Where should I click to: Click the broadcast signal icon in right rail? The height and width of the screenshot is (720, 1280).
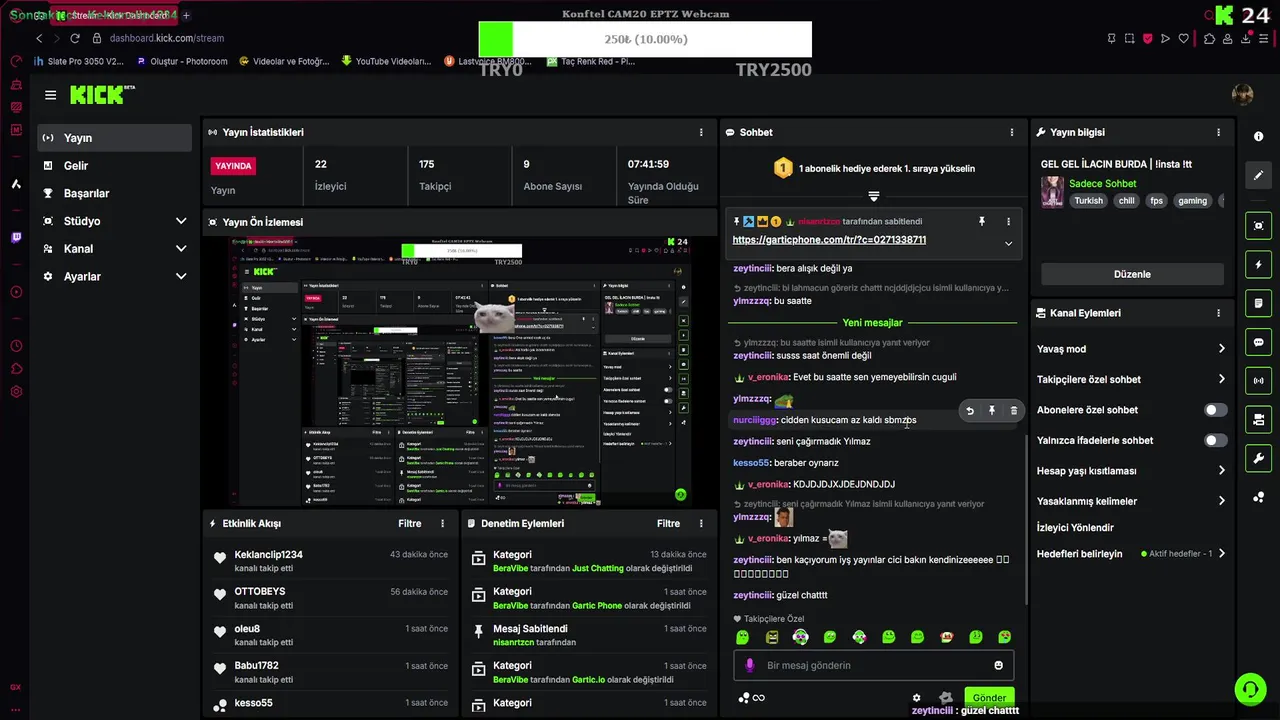point(1258,381)
